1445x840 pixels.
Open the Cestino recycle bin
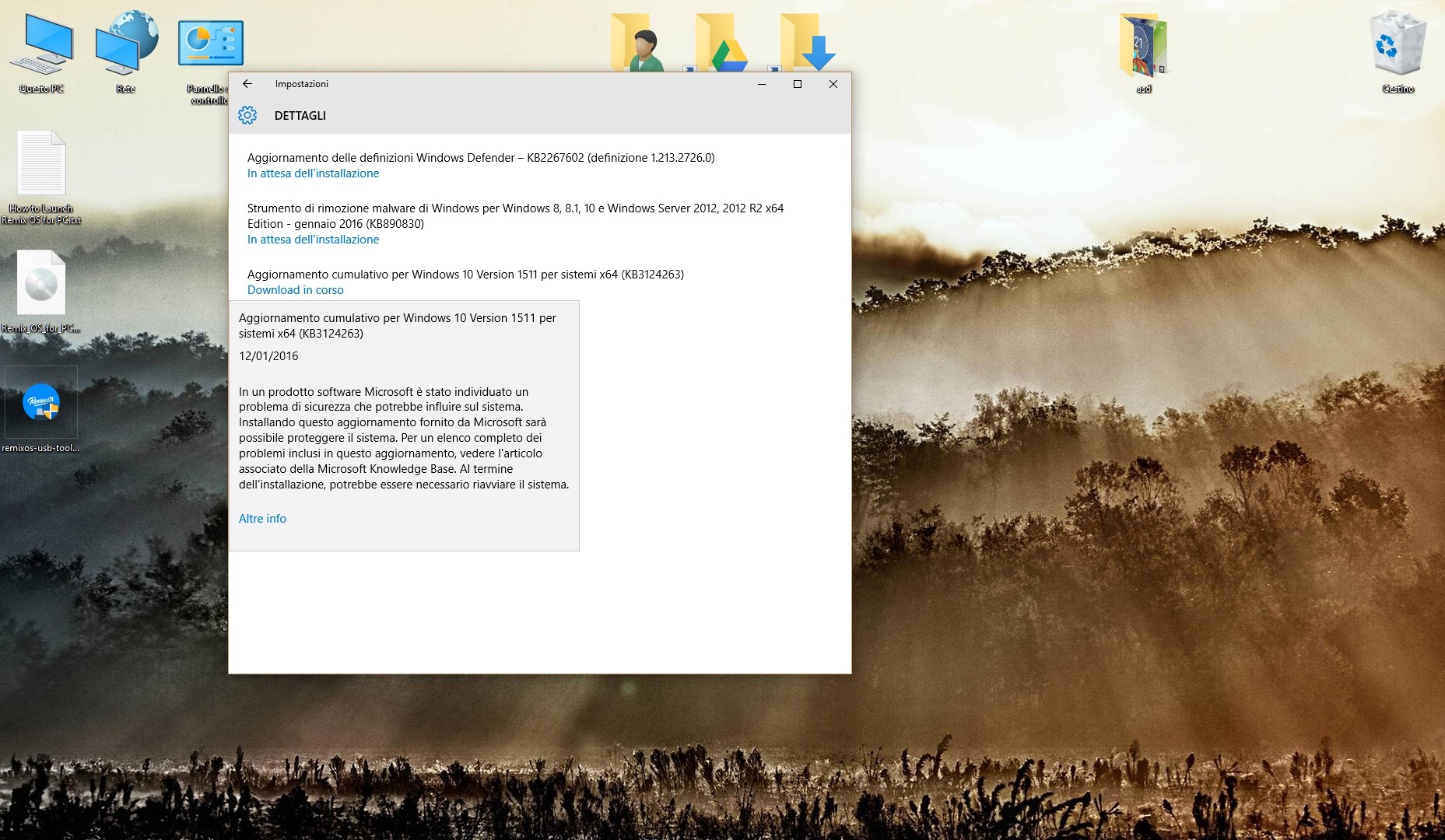coord(1398,43)
